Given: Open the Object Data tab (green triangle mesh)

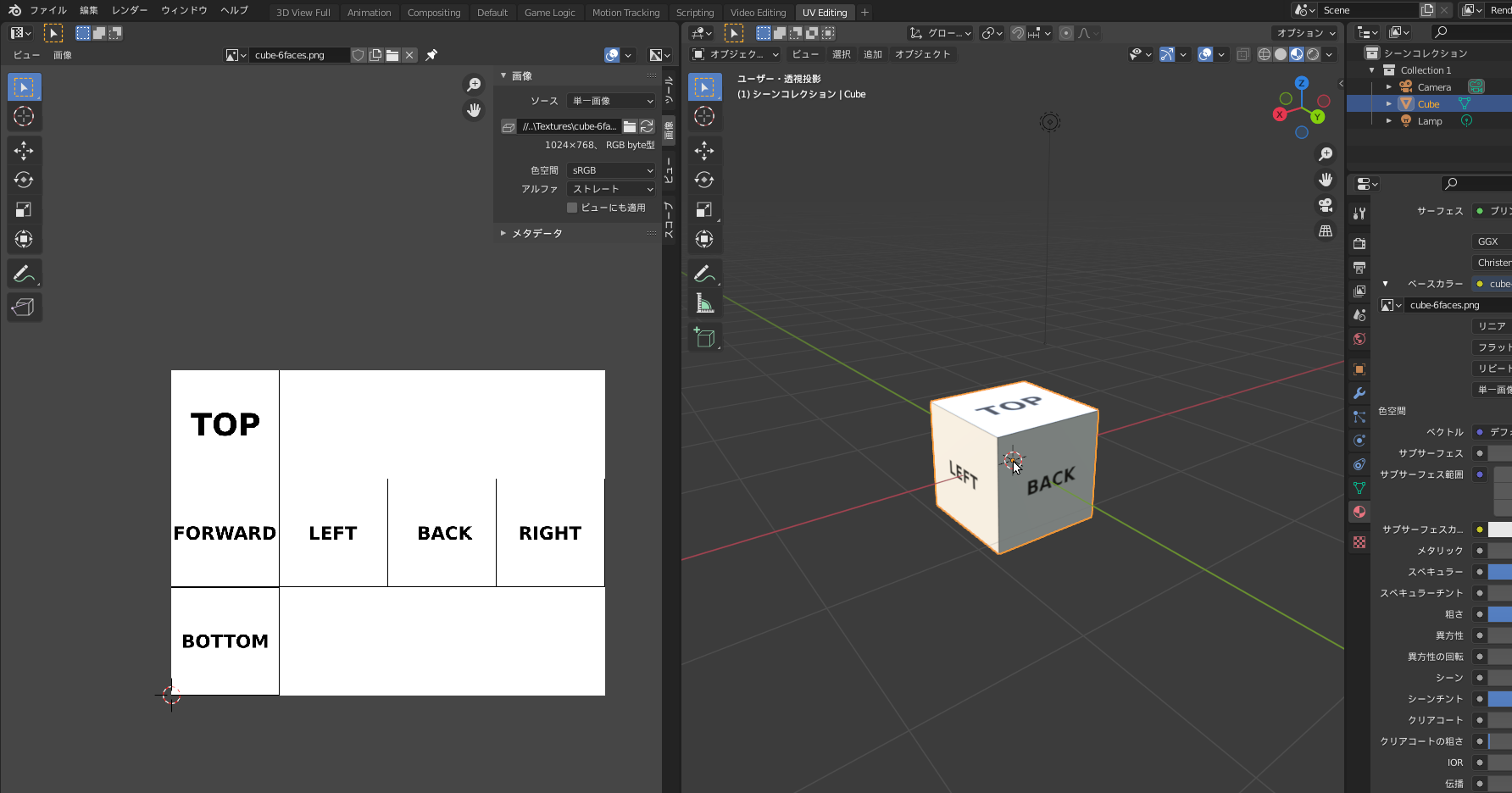Looking at the screenshot, I should 1359,488.
